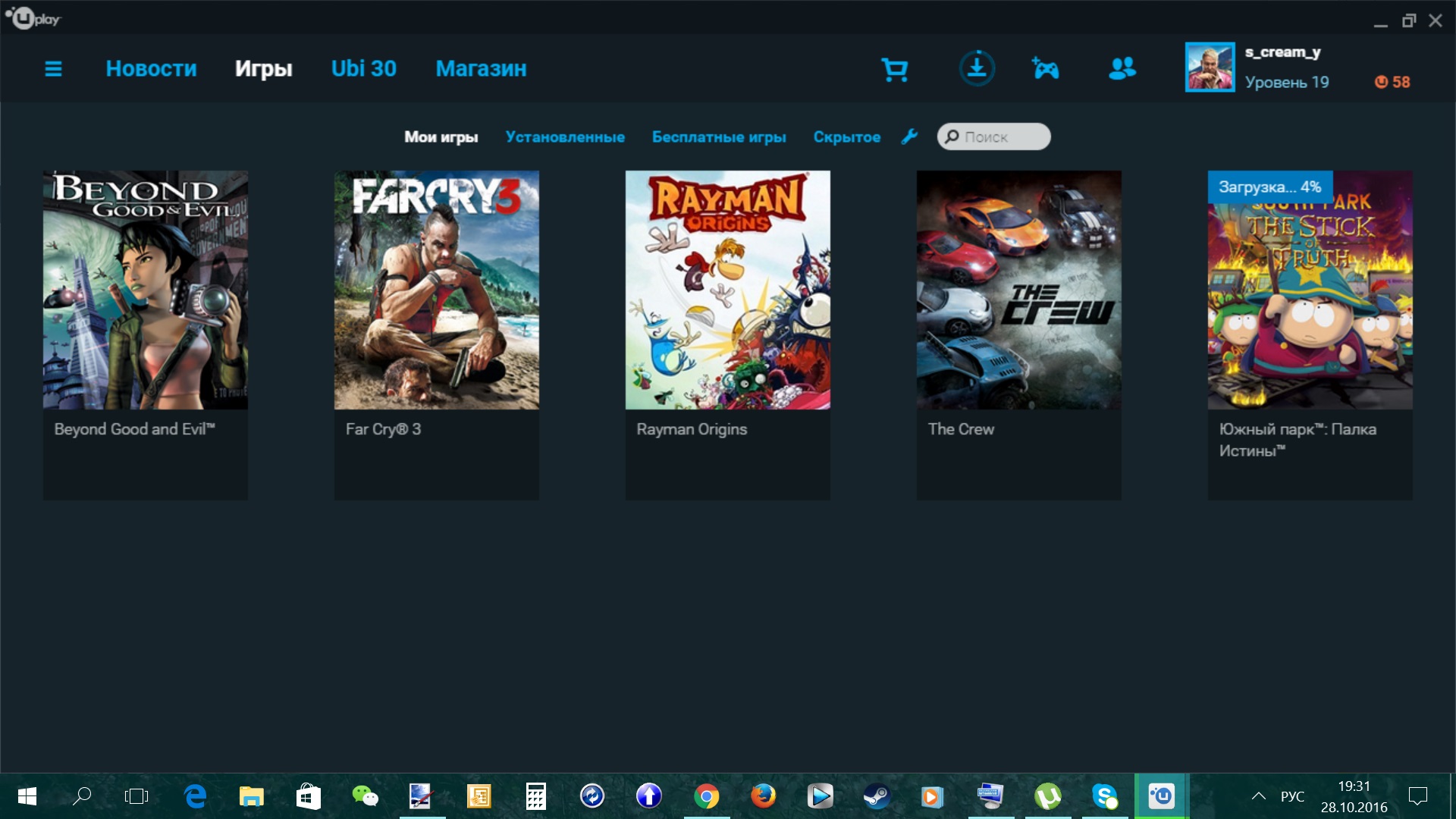The image size is (1456, 819).
Task: Switch to the Новости tab
Action: click(151, 69)
